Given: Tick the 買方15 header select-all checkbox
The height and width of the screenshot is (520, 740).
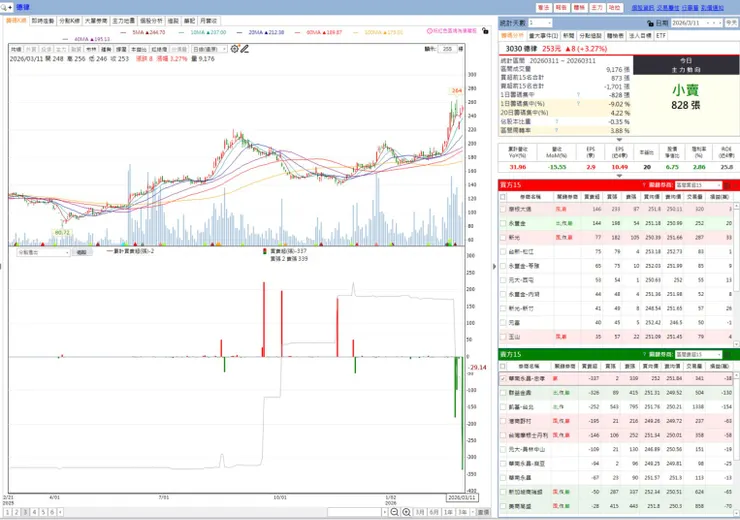Looking at the screenshot, I should tap(503, 197).
